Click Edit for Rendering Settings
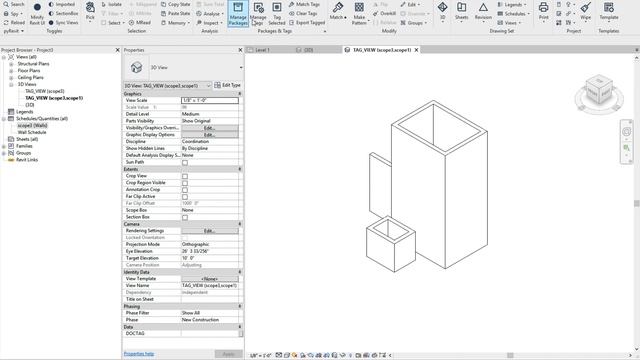 click(x=210, y=231)
